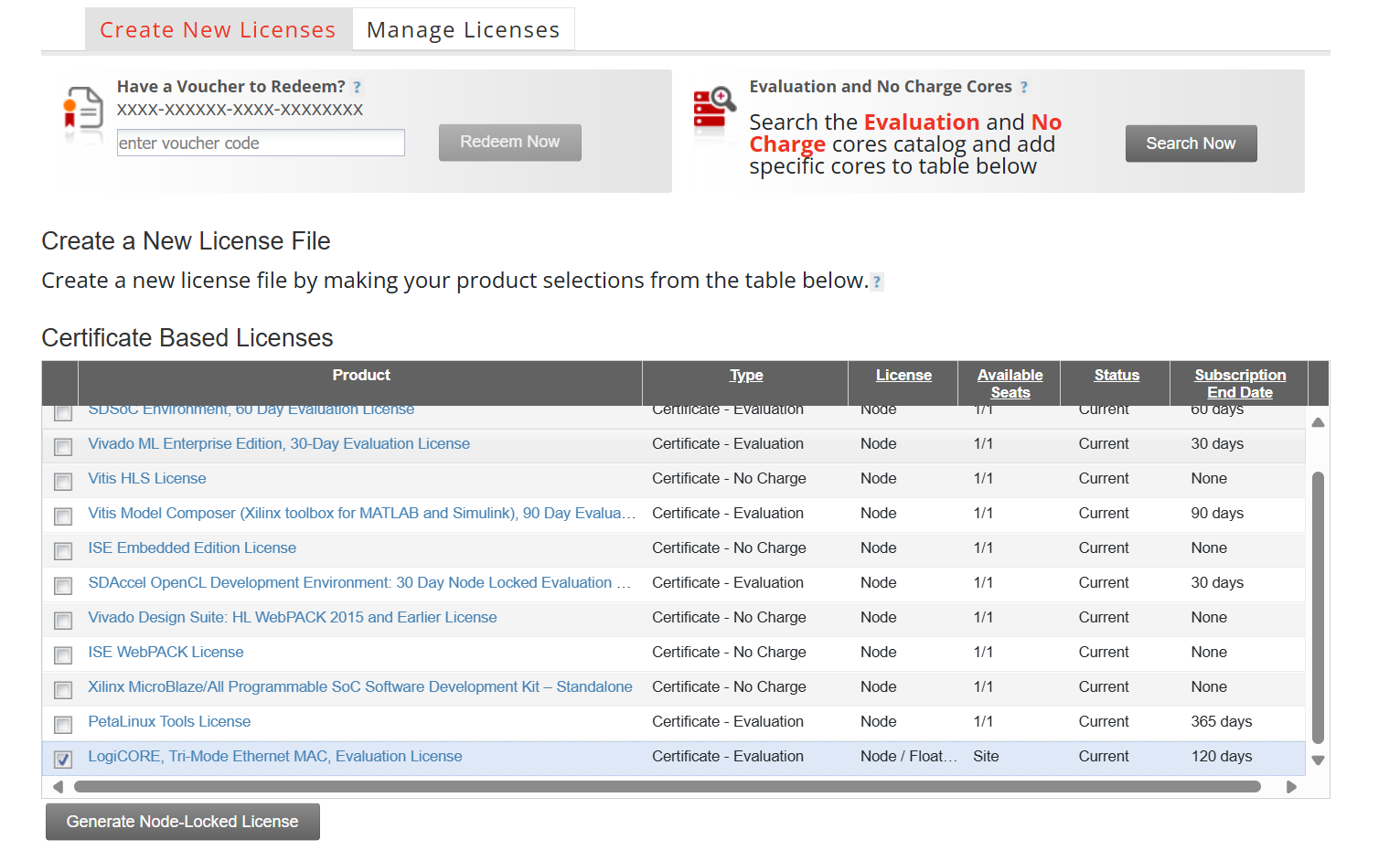This screenshot has height=861, width=1400.
Task: Switch to the Manage Licenses tab
Action: (x=463, y=29)
